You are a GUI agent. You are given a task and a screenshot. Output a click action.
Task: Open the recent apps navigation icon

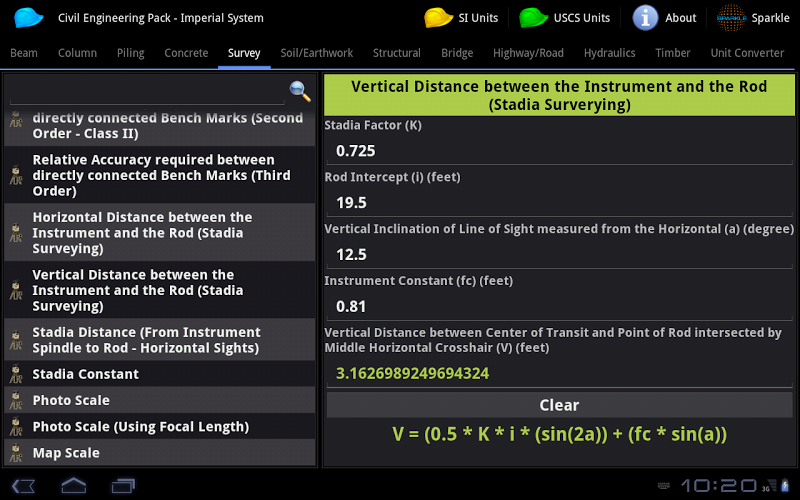pyautogui.click(x=123, y=485)
